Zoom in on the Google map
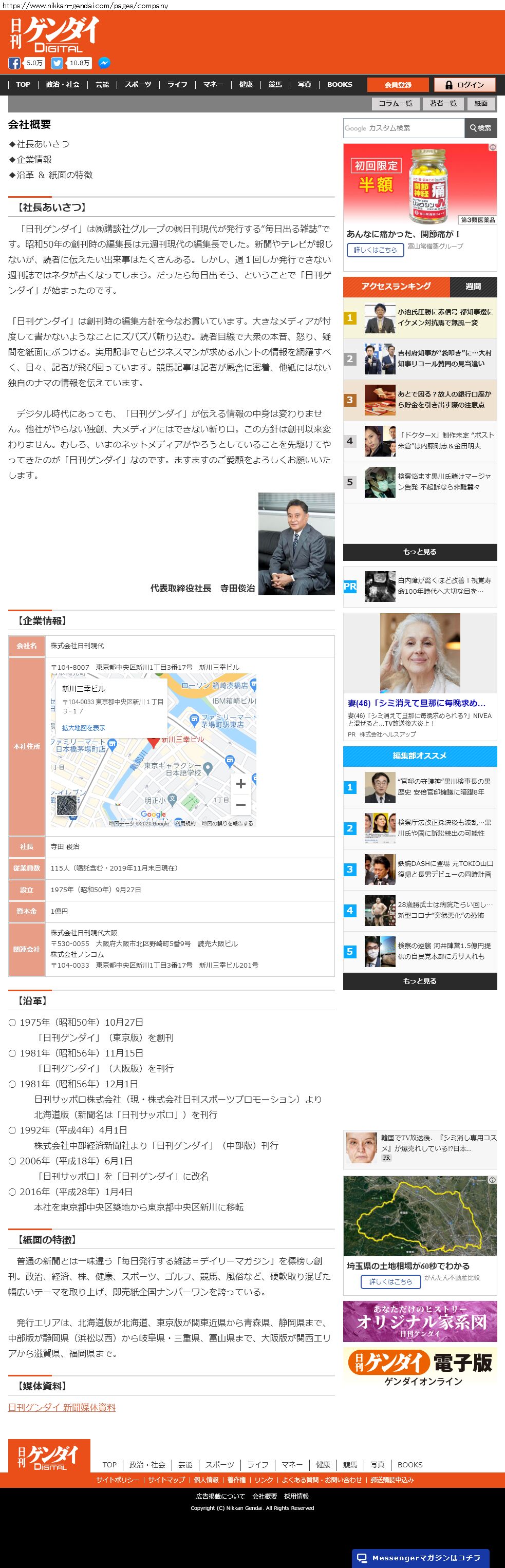Screen dimensions: 505x1568 click(x=240, y=784)
